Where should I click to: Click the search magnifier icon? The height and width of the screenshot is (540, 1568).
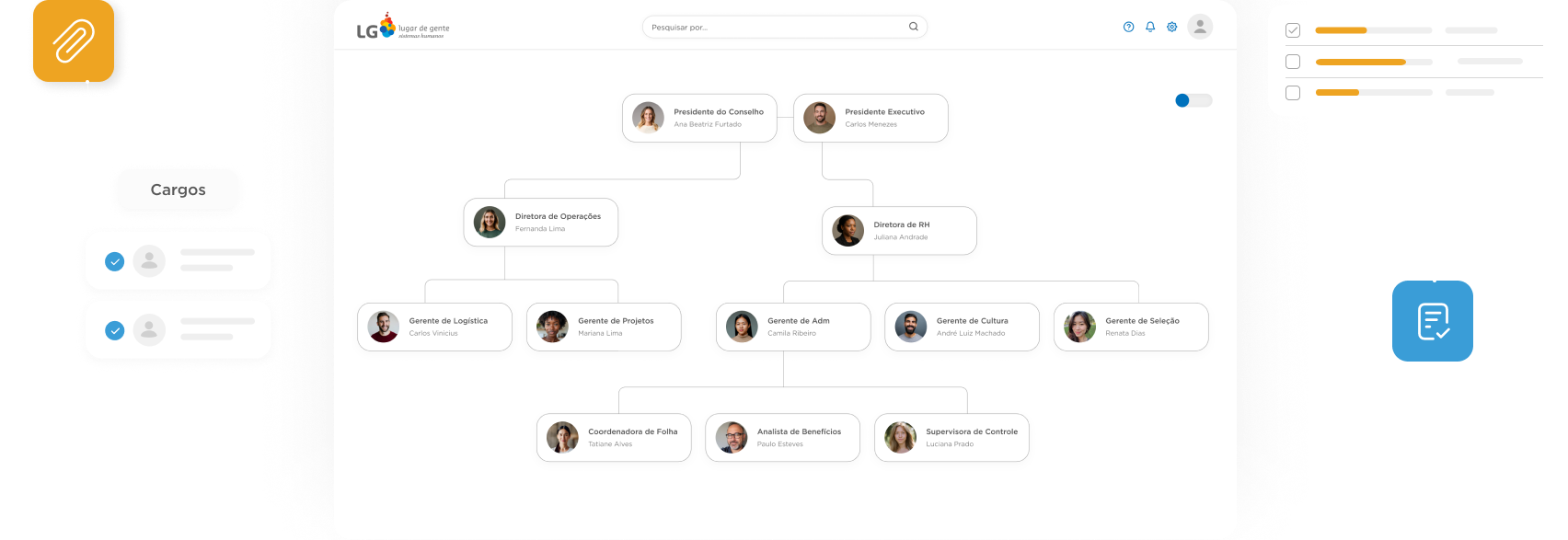pos(913,27)
